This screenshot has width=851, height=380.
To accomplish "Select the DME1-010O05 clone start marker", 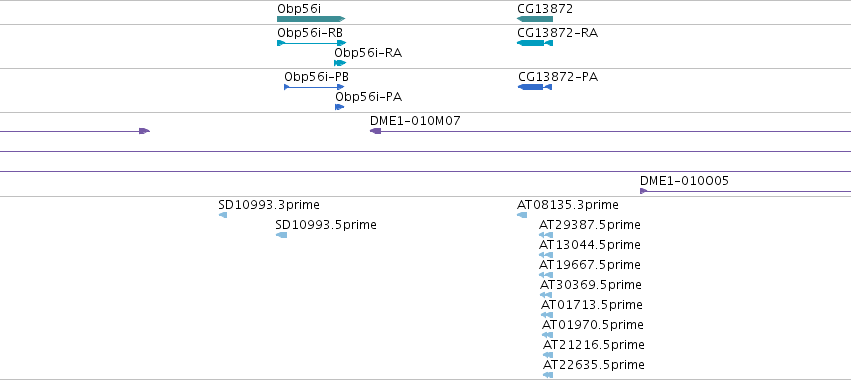I will [x=644, y=191].
